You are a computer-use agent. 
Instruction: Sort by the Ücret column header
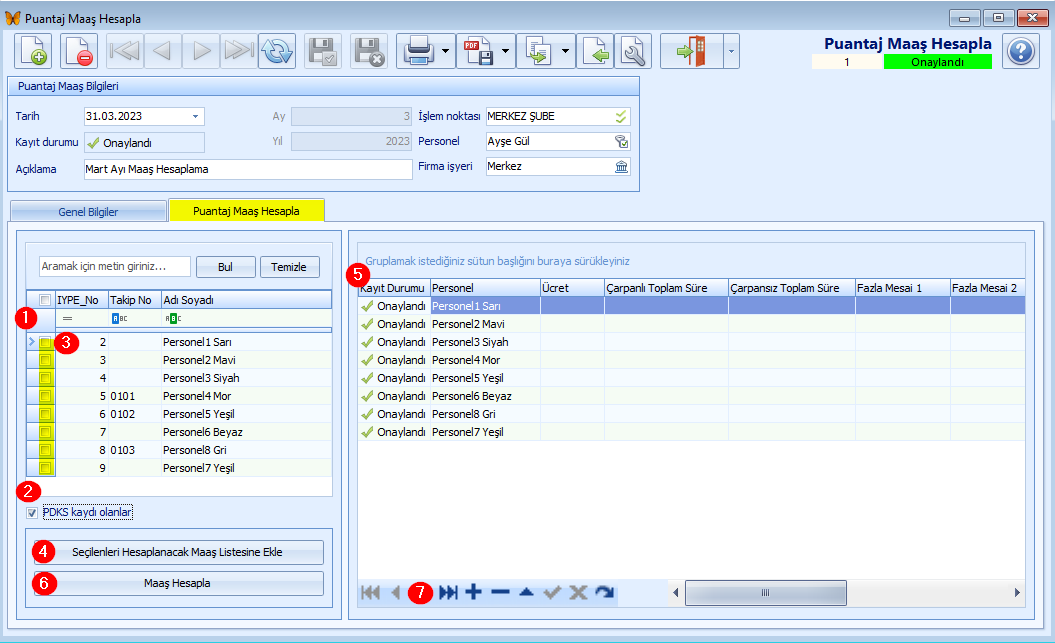pos(572,288)
